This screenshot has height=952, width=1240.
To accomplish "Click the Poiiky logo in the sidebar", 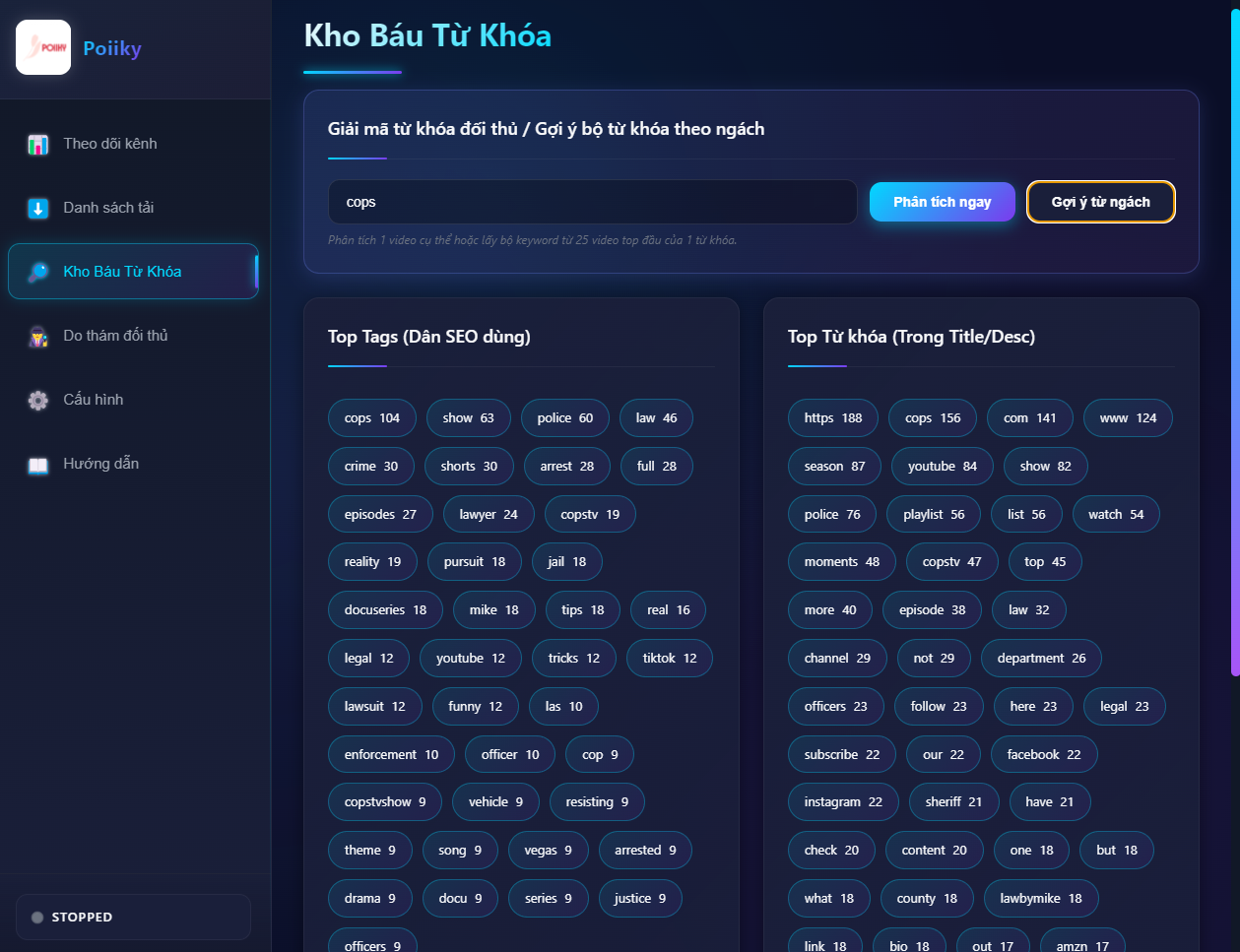I will 43,46.
